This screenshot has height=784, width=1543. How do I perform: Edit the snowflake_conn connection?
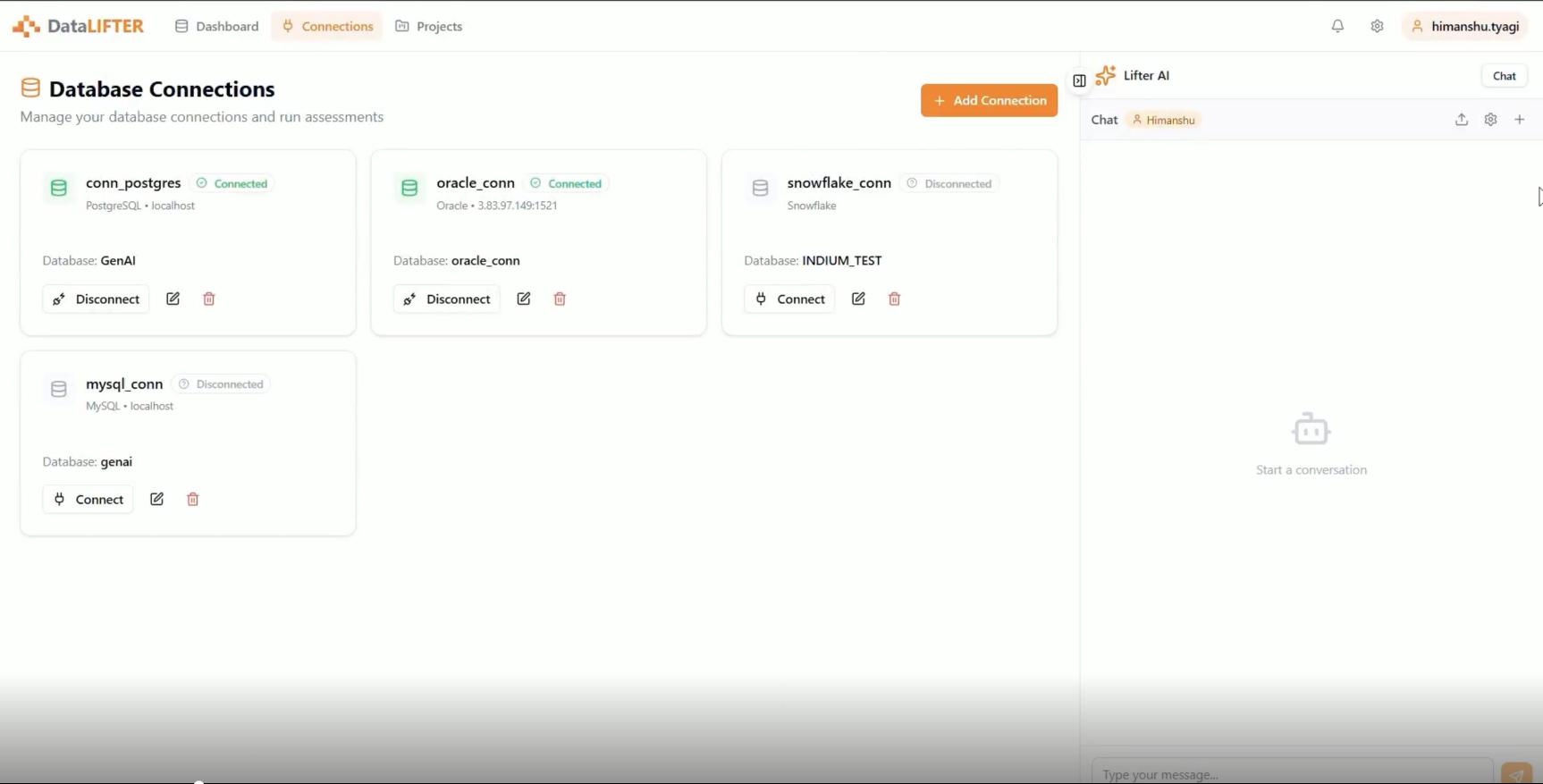click(x=858, y=299)
